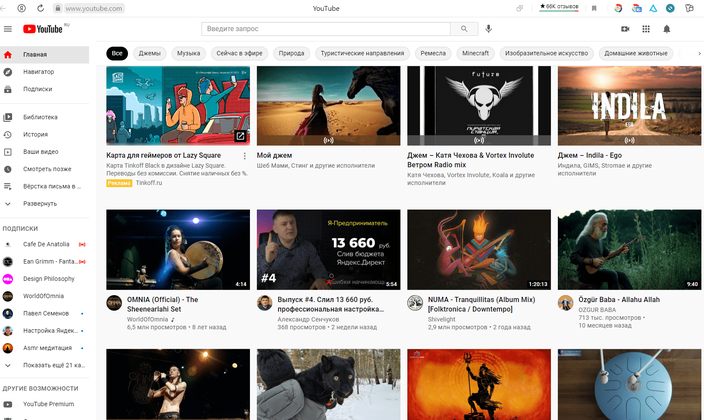
Task: Open the hamburger guide menu
Action: 8,29
